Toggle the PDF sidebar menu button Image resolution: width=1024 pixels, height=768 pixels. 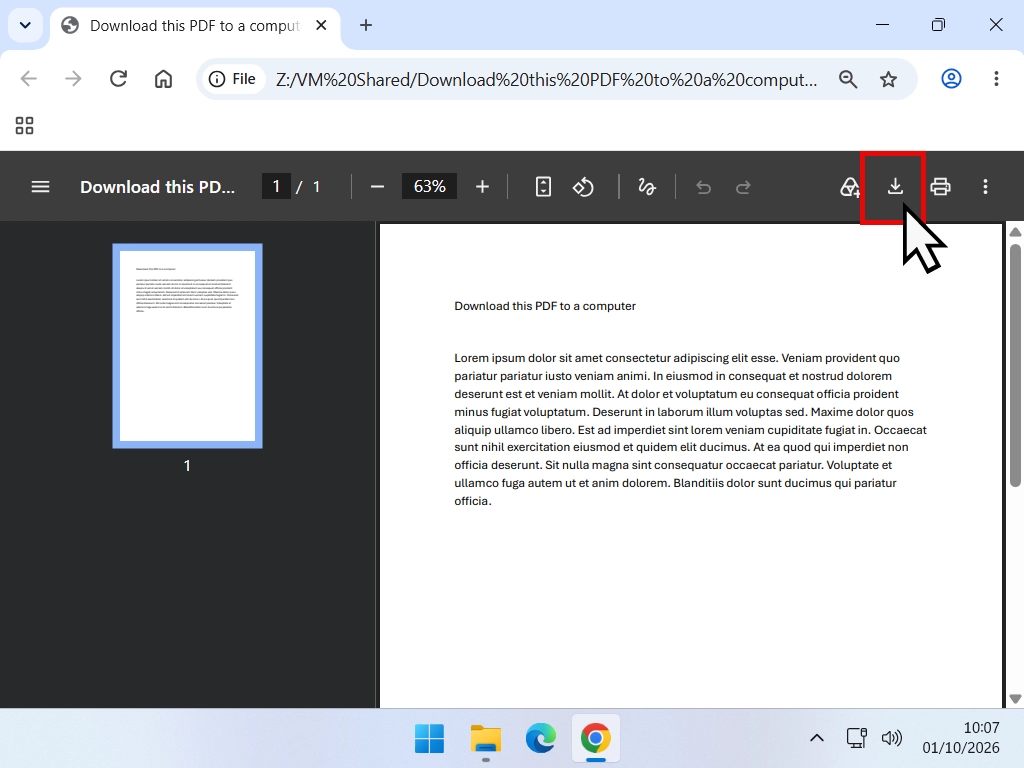(40, 187)
